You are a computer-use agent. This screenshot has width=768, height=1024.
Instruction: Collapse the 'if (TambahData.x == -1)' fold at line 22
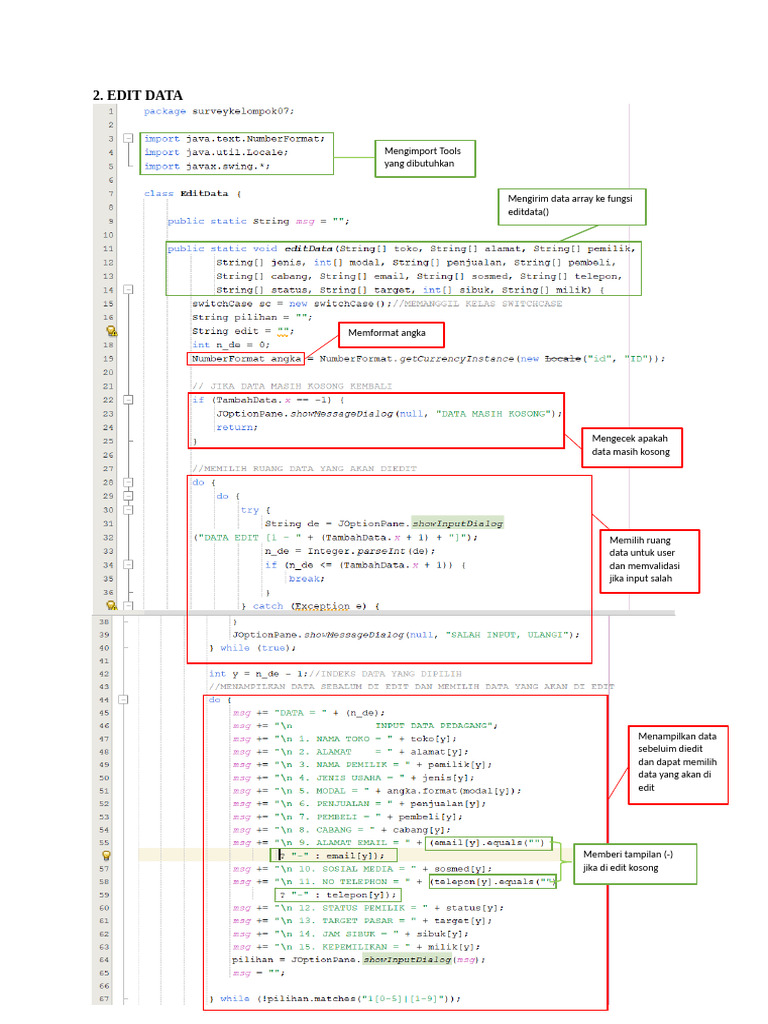coord(129,400)
